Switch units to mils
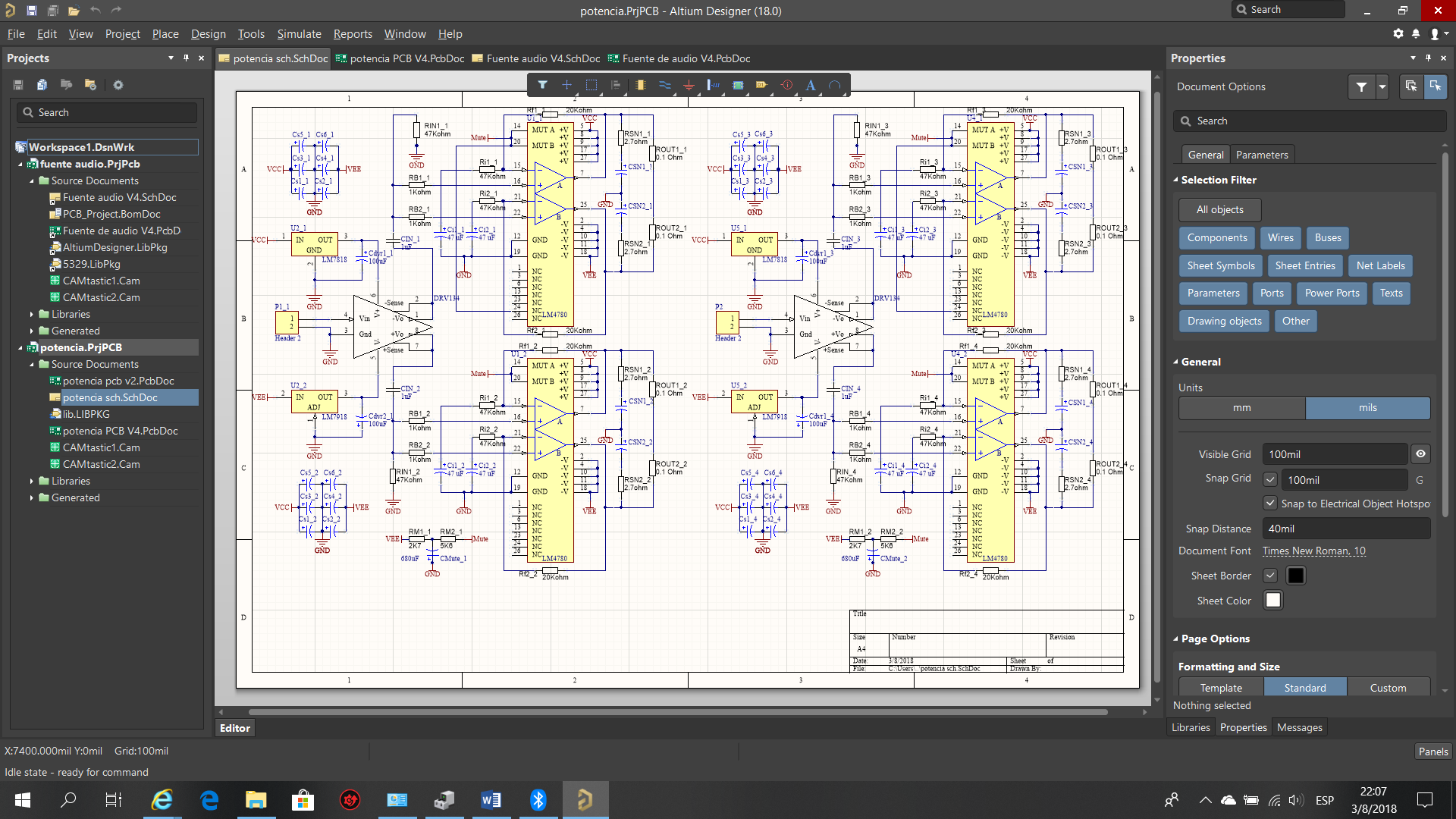This screenshot has width=1456, height=819. click(x=1368, y=408)
